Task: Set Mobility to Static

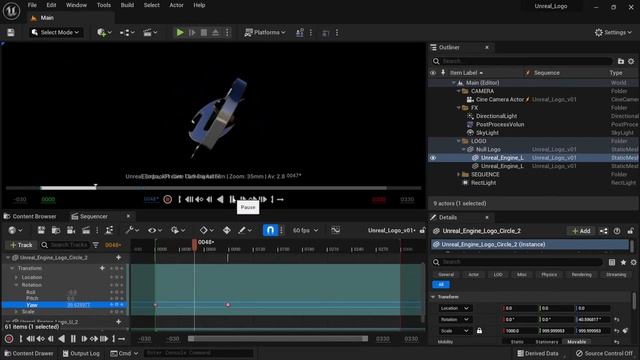Action: click(517, 342)
